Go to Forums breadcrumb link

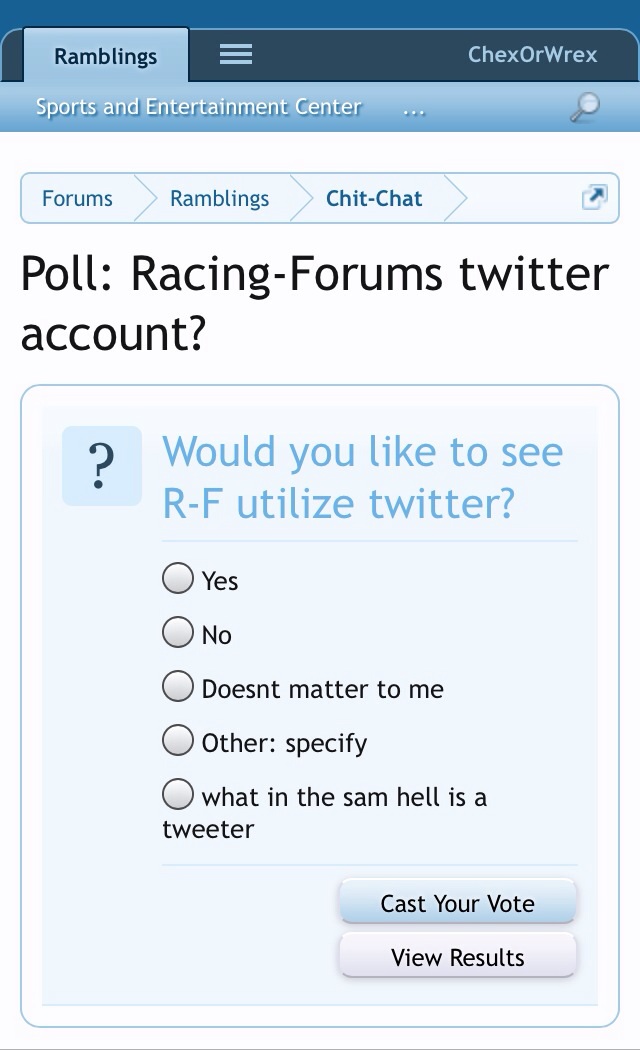[x=77, y=198]
